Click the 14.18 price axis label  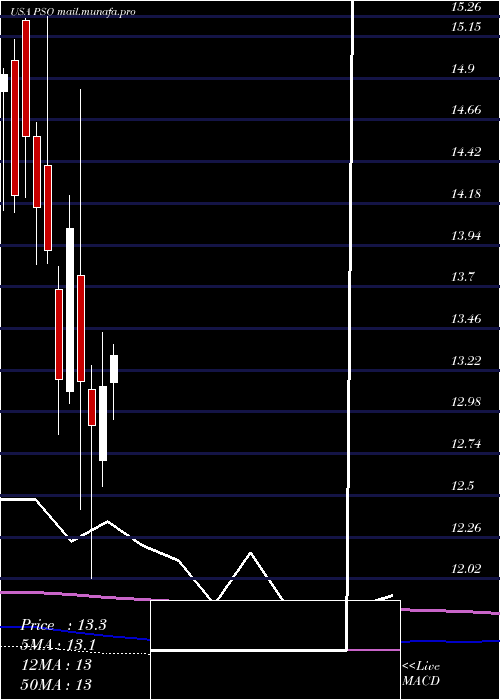coord(466,194)
